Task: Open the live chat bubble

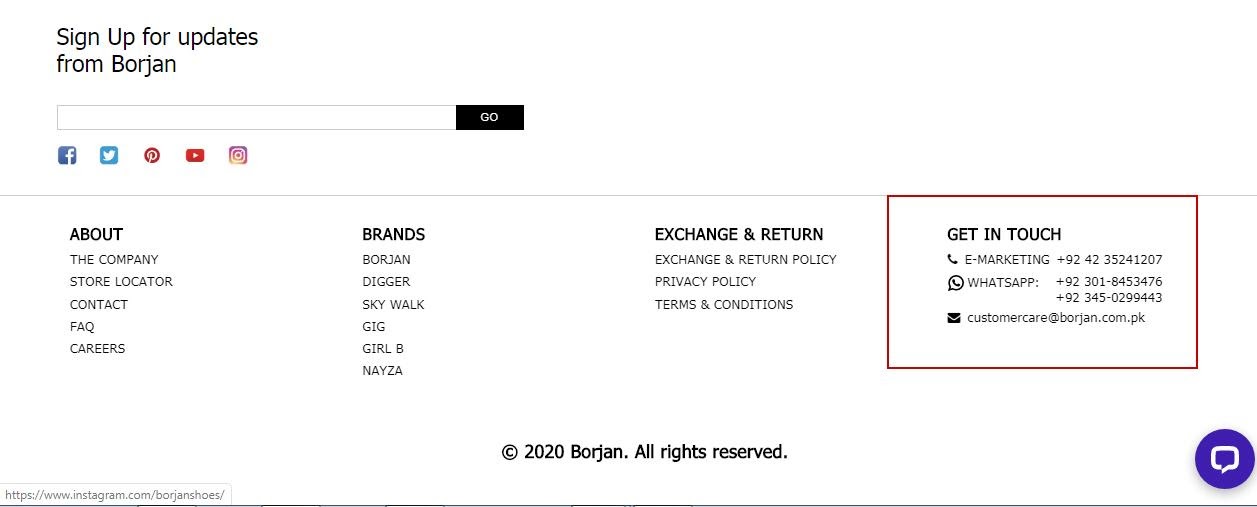Action: tap(1224, 459)
